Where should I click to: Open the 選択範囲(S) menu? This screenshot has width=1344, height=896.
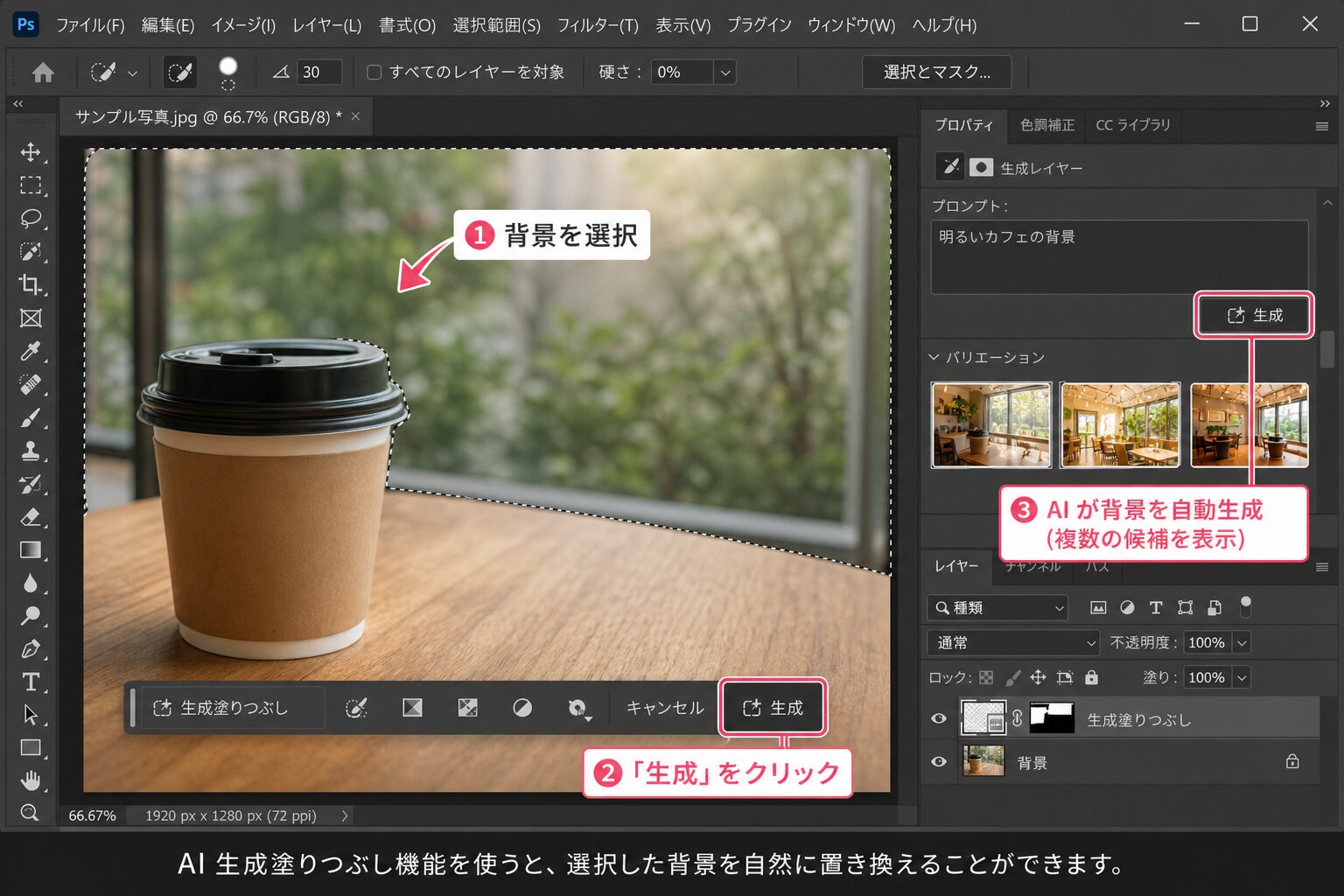[496, 25]
